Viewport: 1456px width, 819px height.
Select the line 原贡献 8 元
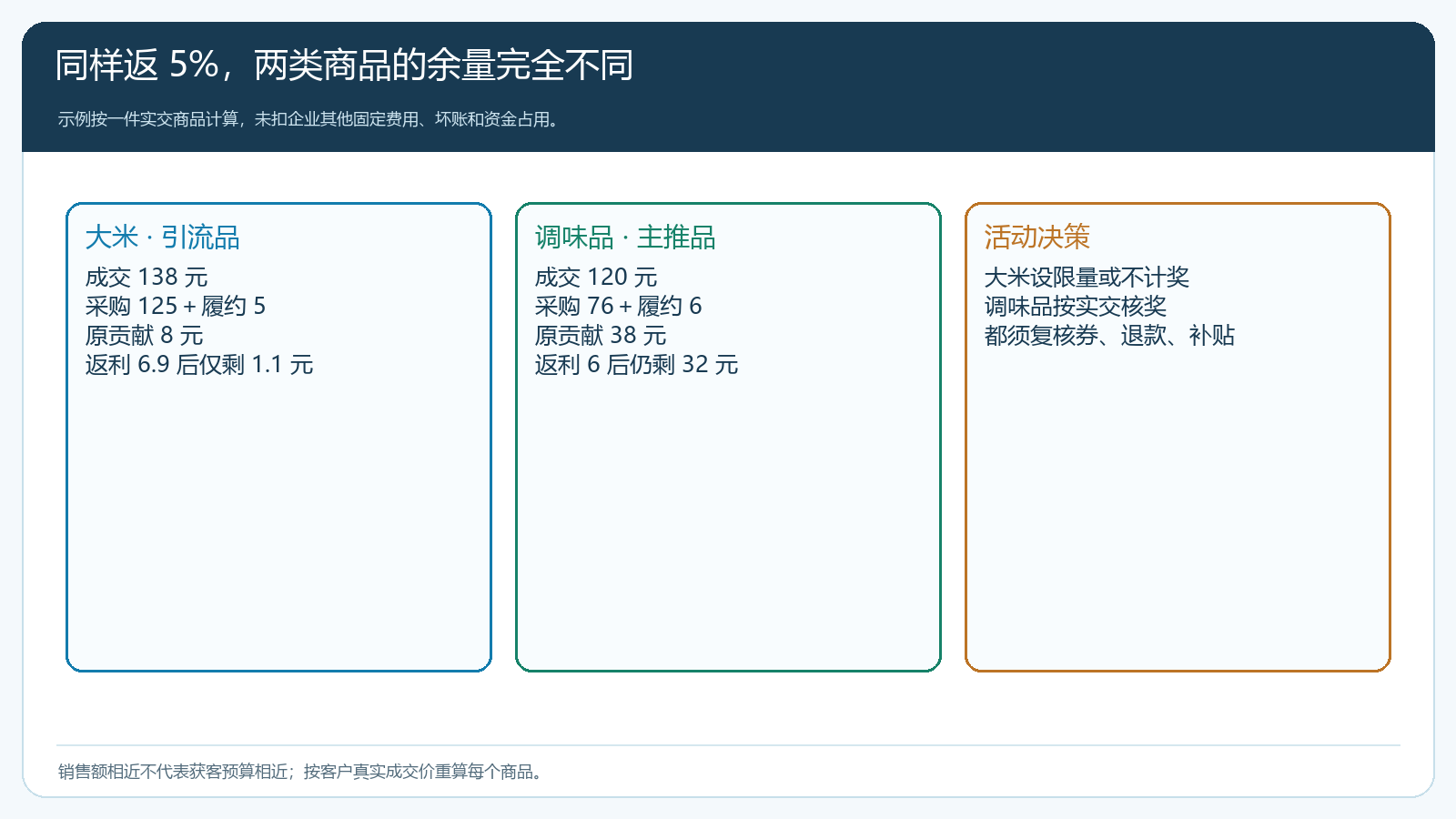pos(144,335)
